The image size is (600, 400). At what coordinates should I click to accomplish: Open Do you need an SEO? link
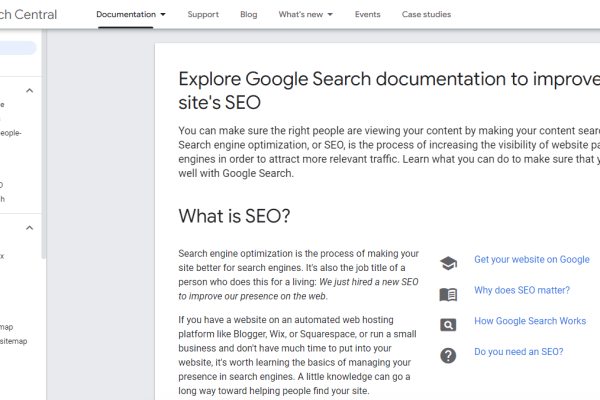(x=518, y=351)
